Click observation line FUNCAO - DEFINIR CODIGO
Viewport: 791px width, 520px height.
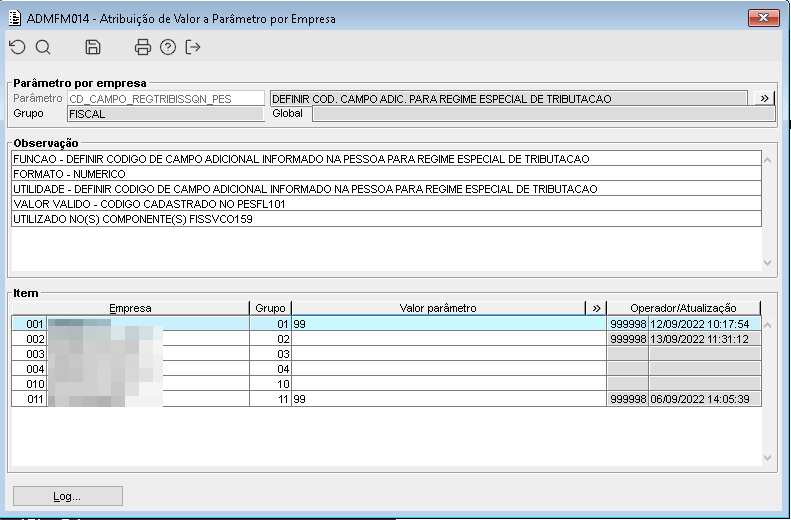pos(386,159)
